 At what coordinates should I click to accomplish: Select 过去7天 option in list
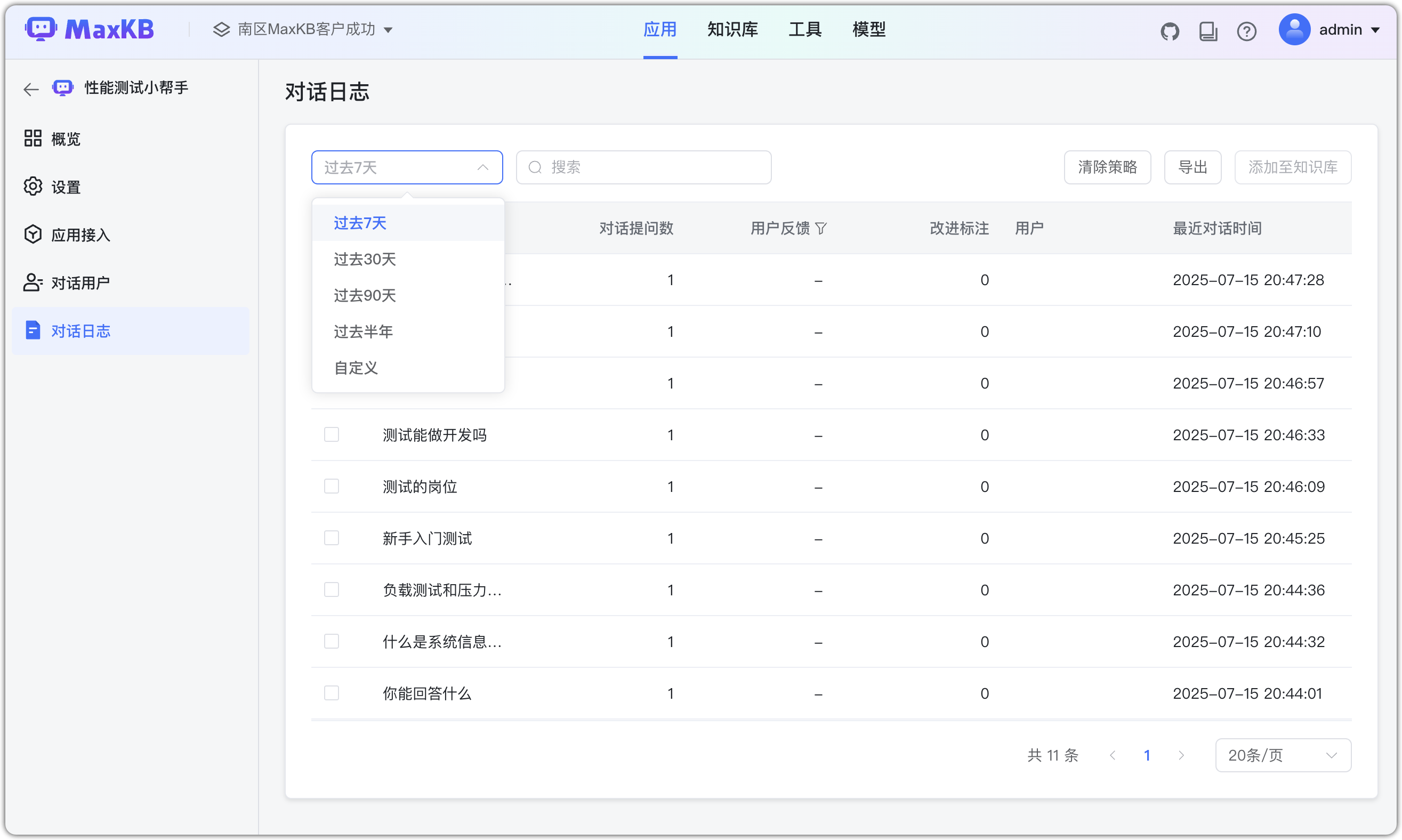(x=407, y=223)
